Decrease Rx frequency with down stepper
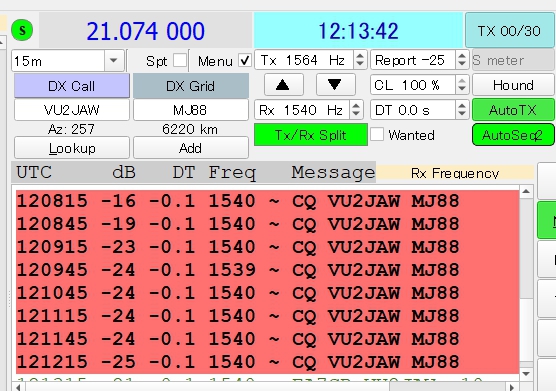Image resolution: width=556 pixels, height=391 pixels. 356,114
